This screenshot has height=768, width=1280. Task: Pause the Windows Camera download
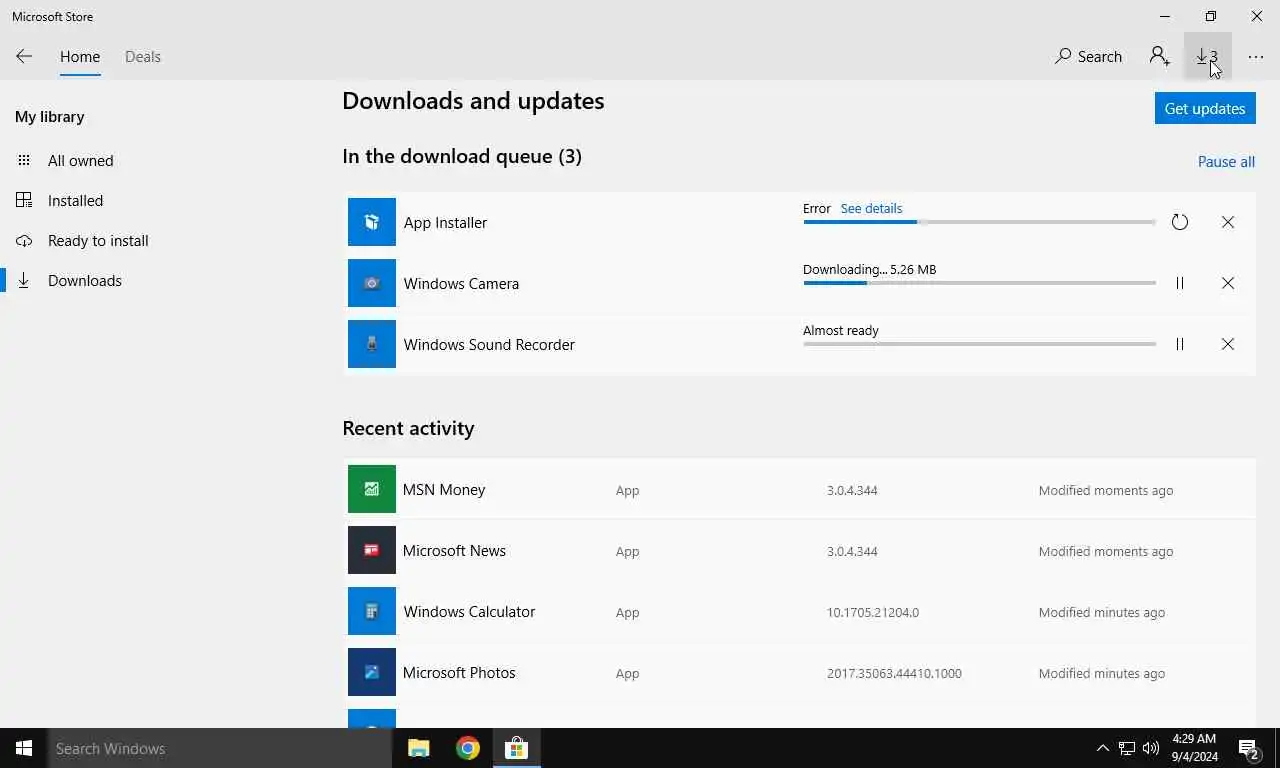click(1180, 283)
